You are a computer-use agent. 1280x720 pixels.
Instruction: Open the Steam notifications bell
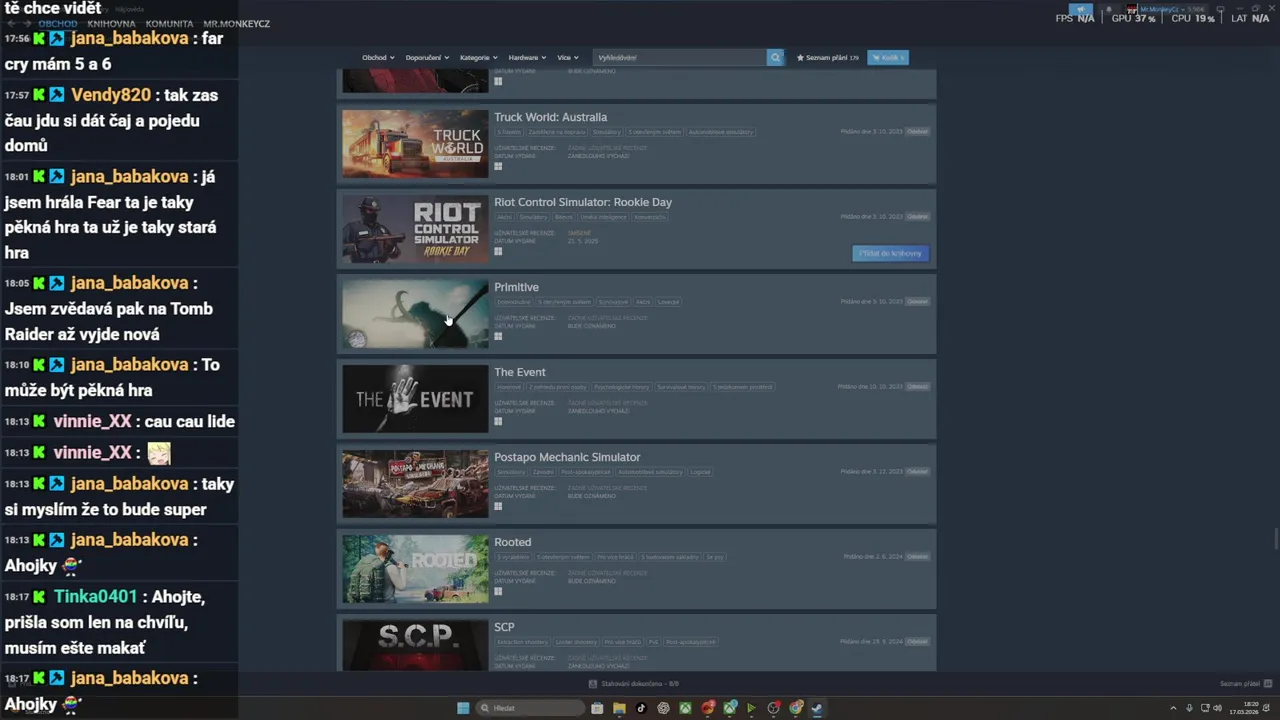pyautogui.click(x=1108, y=9)
